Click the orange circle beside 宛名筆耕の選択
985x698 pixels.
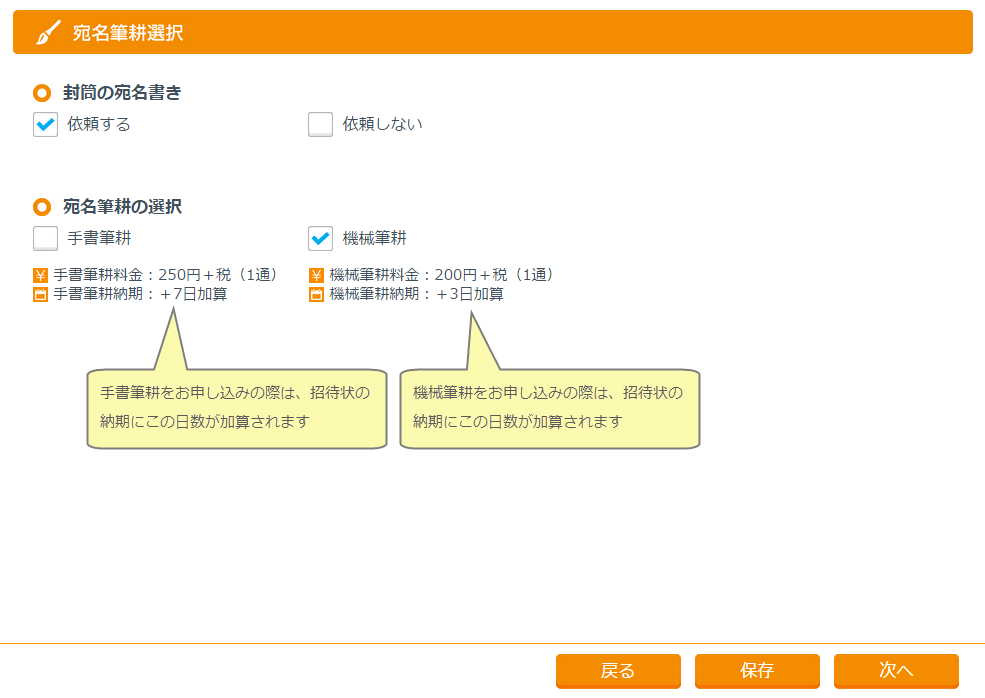(x=42, y=207)
